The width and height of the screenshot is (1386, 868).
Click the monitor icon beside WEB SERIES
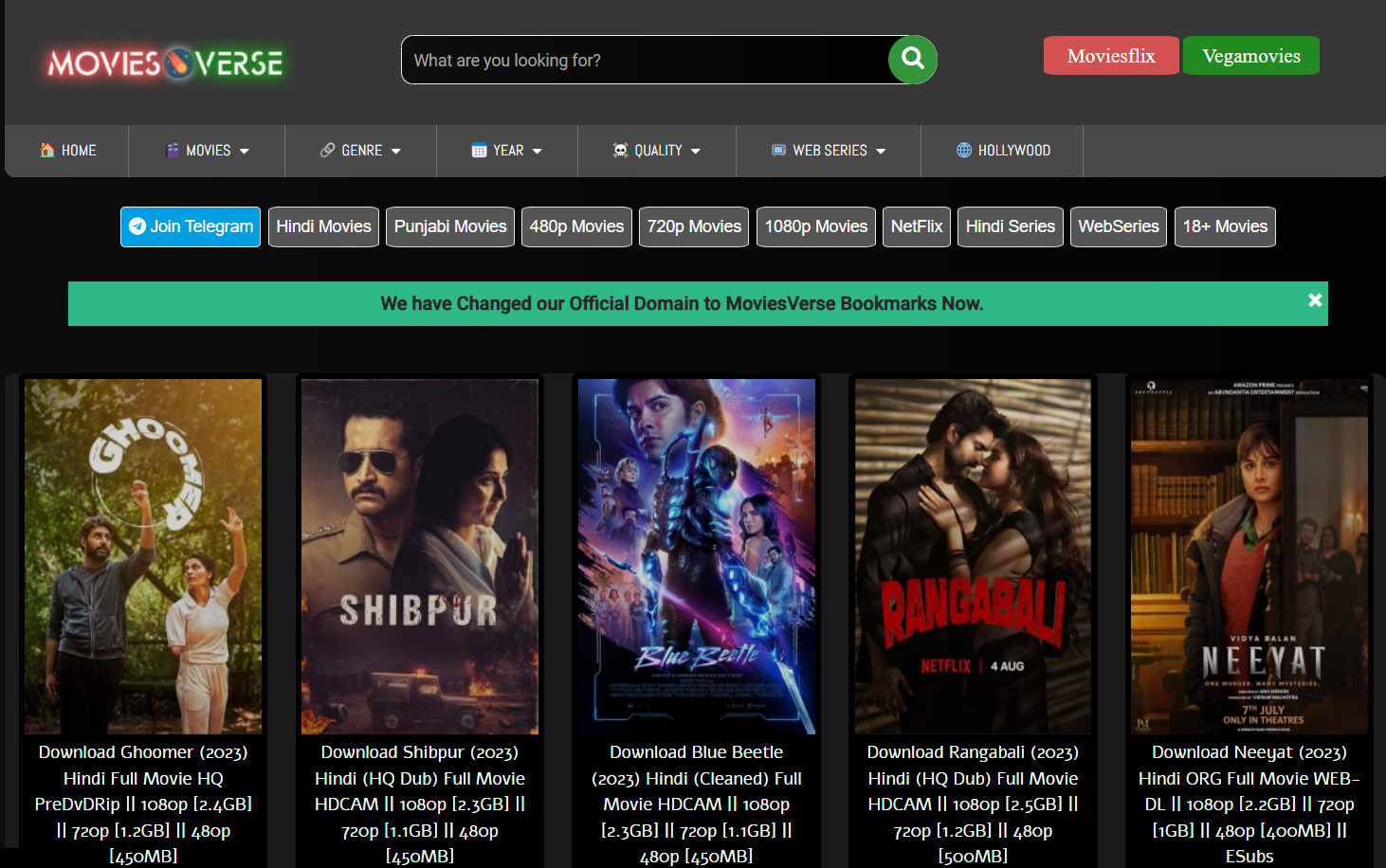[779, 150]
